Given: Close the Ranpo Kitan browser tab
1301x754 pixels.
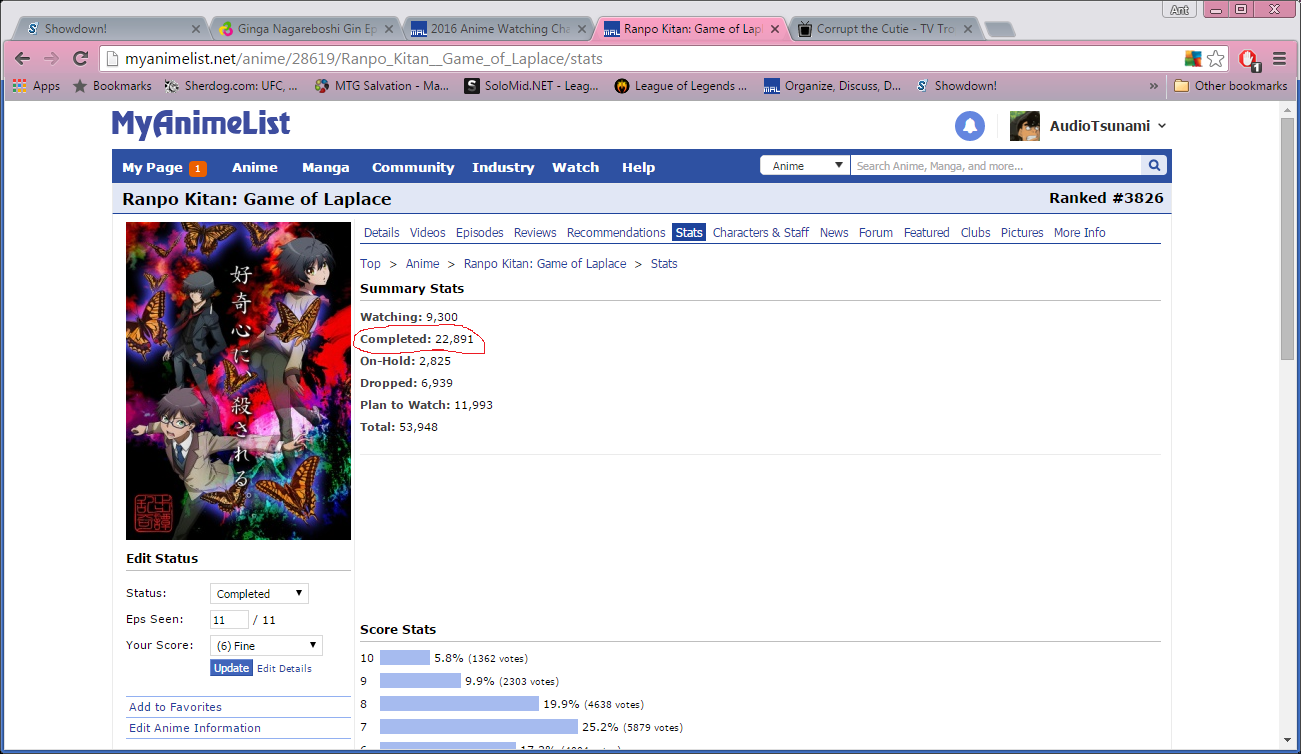Looking at the screenshot, I should click(773, 29).
